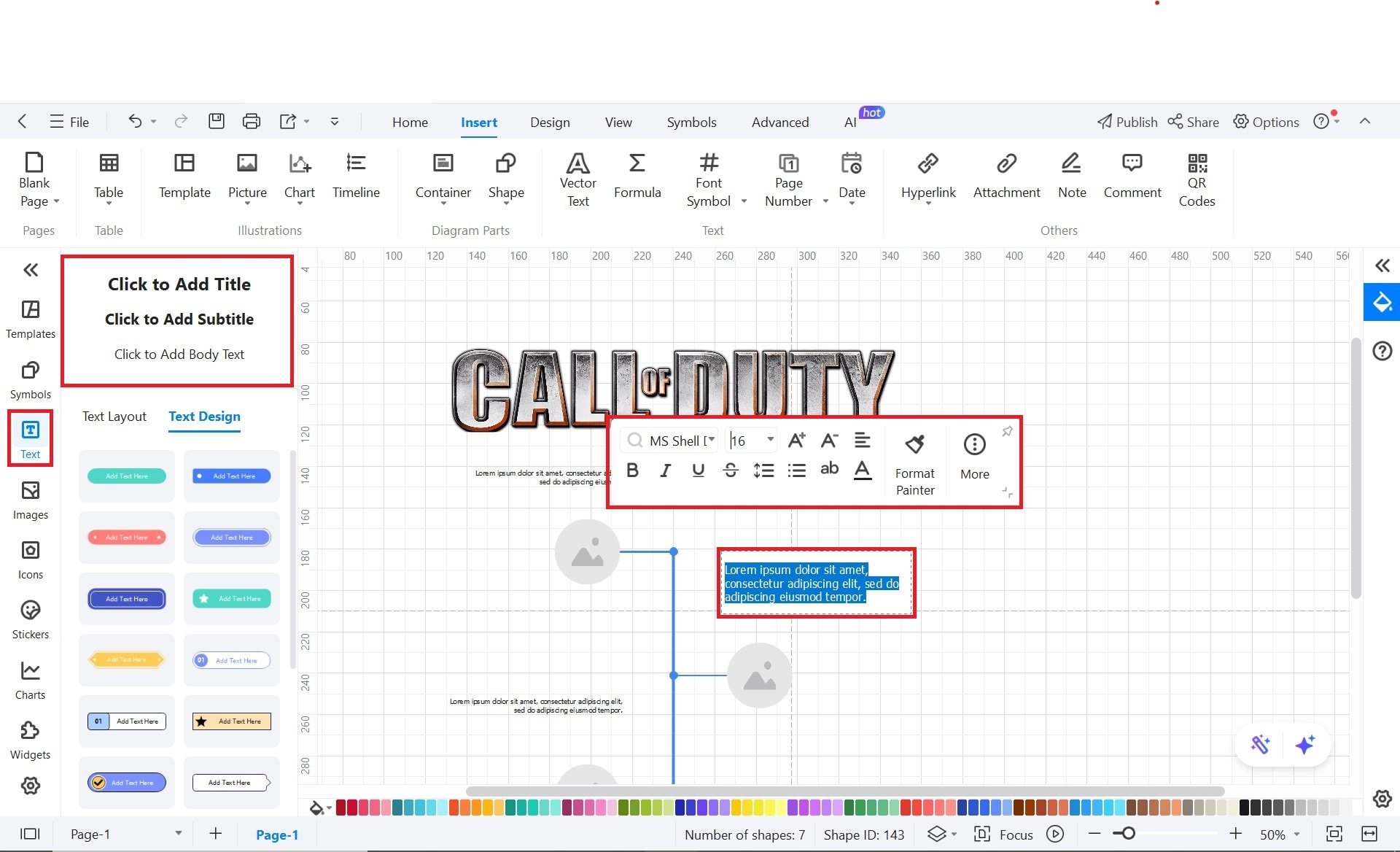Image resolution: width=1400 pixels, height=852 pixels.
Task: Open Options
Action: point(1266,122)
